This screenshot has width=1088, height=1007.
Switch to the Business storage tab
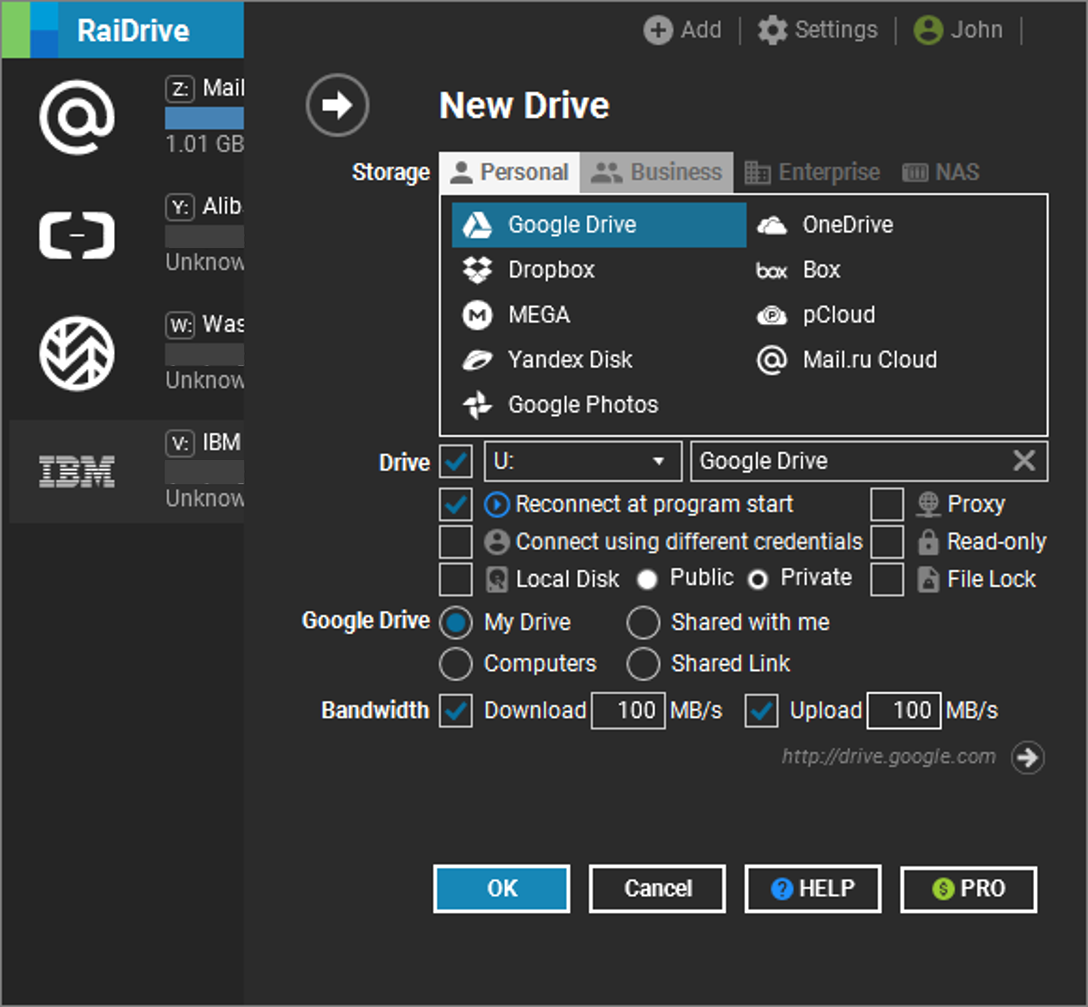pos(656,172)
